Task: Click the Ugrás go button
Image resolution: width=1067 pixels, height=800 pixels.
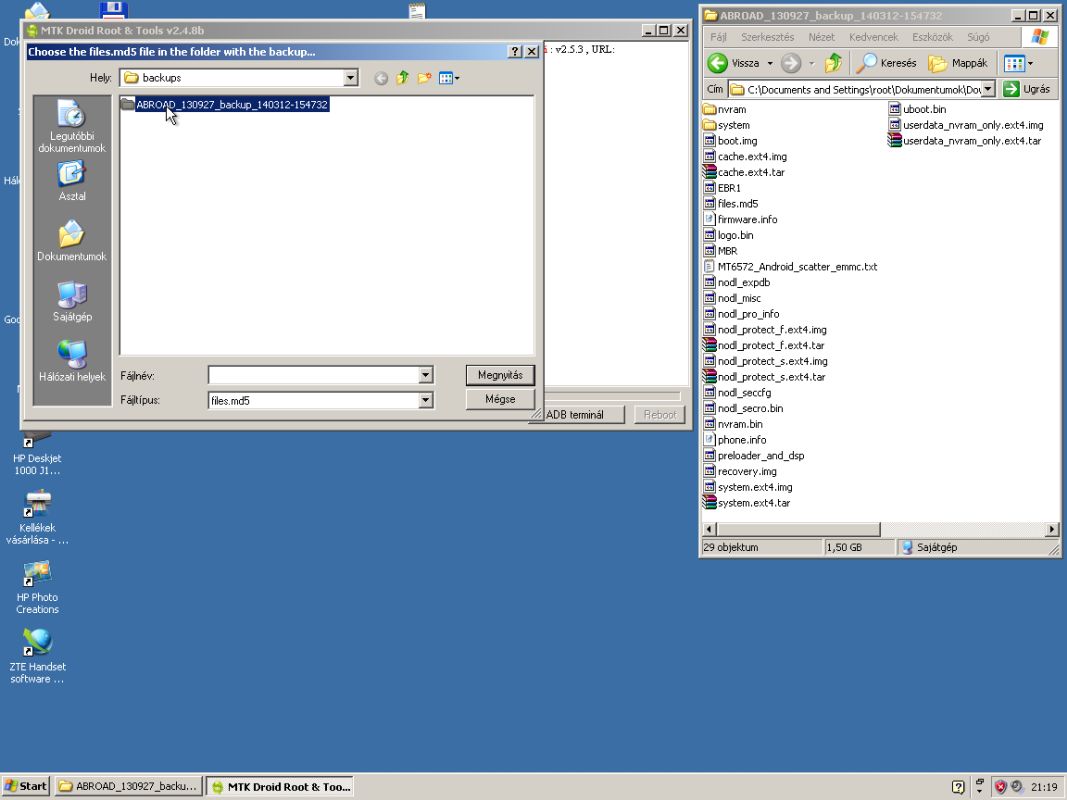Action: [1027, 89]
